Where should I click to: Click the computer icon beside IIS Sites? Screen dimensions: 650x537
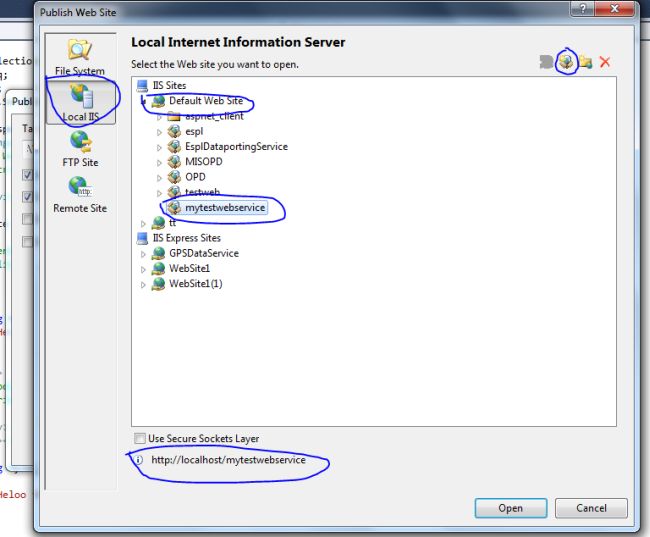click(x=142, y=86)
